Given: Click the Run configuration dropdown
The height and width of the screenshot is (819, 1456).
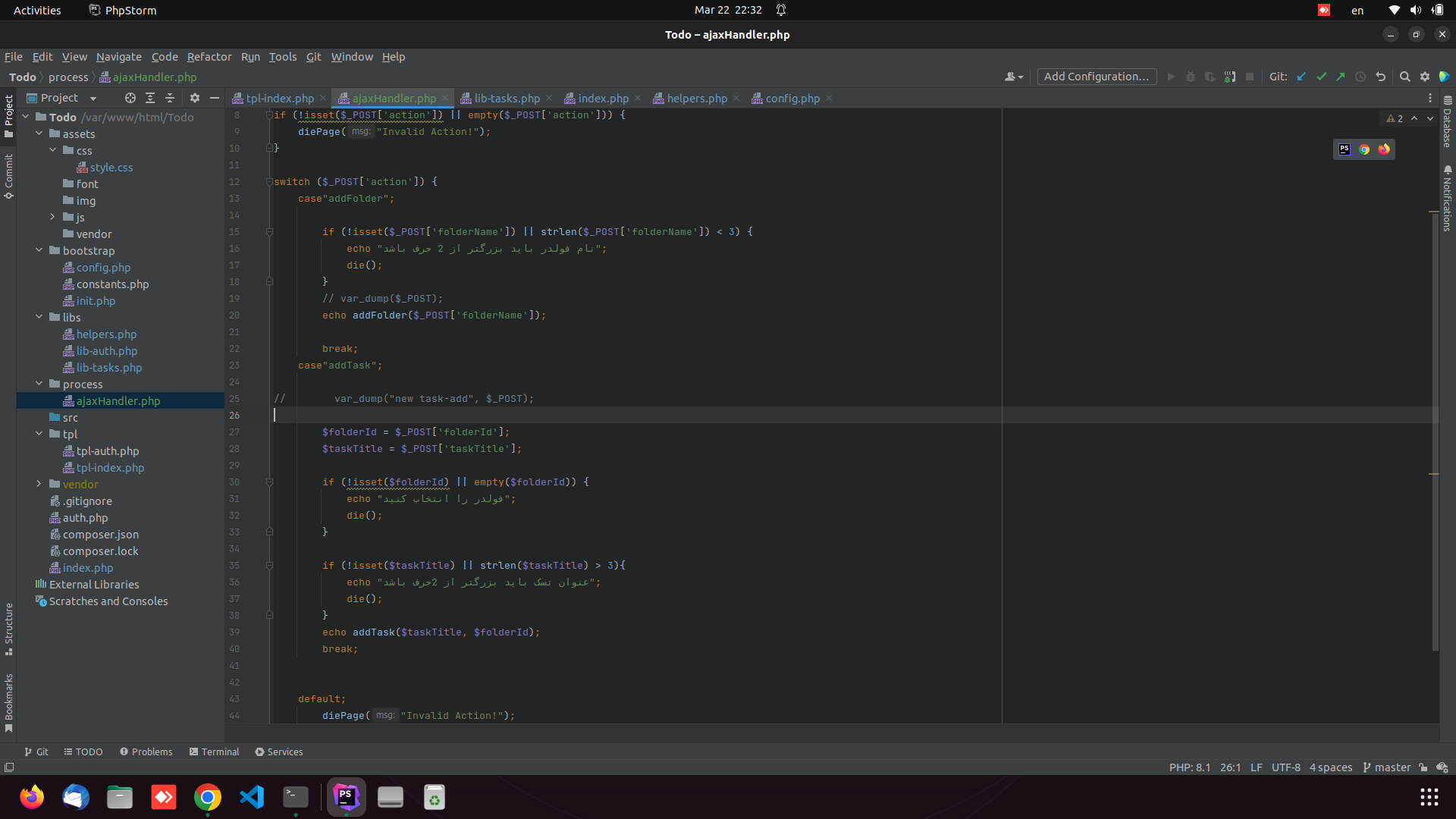Looking at the screenshot, I should 1097,77.
